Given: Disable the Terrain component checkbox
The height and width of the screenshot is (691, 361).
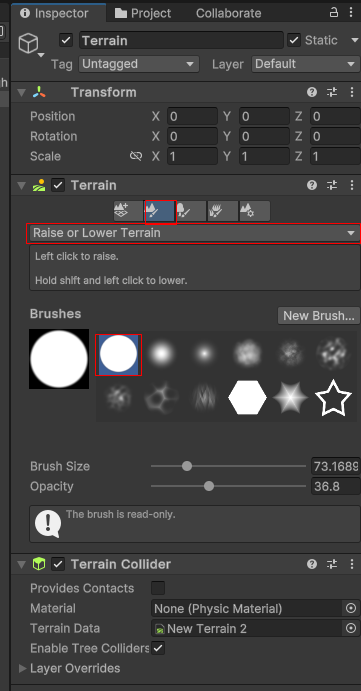Looking at the screenshot, I should 58,185.
